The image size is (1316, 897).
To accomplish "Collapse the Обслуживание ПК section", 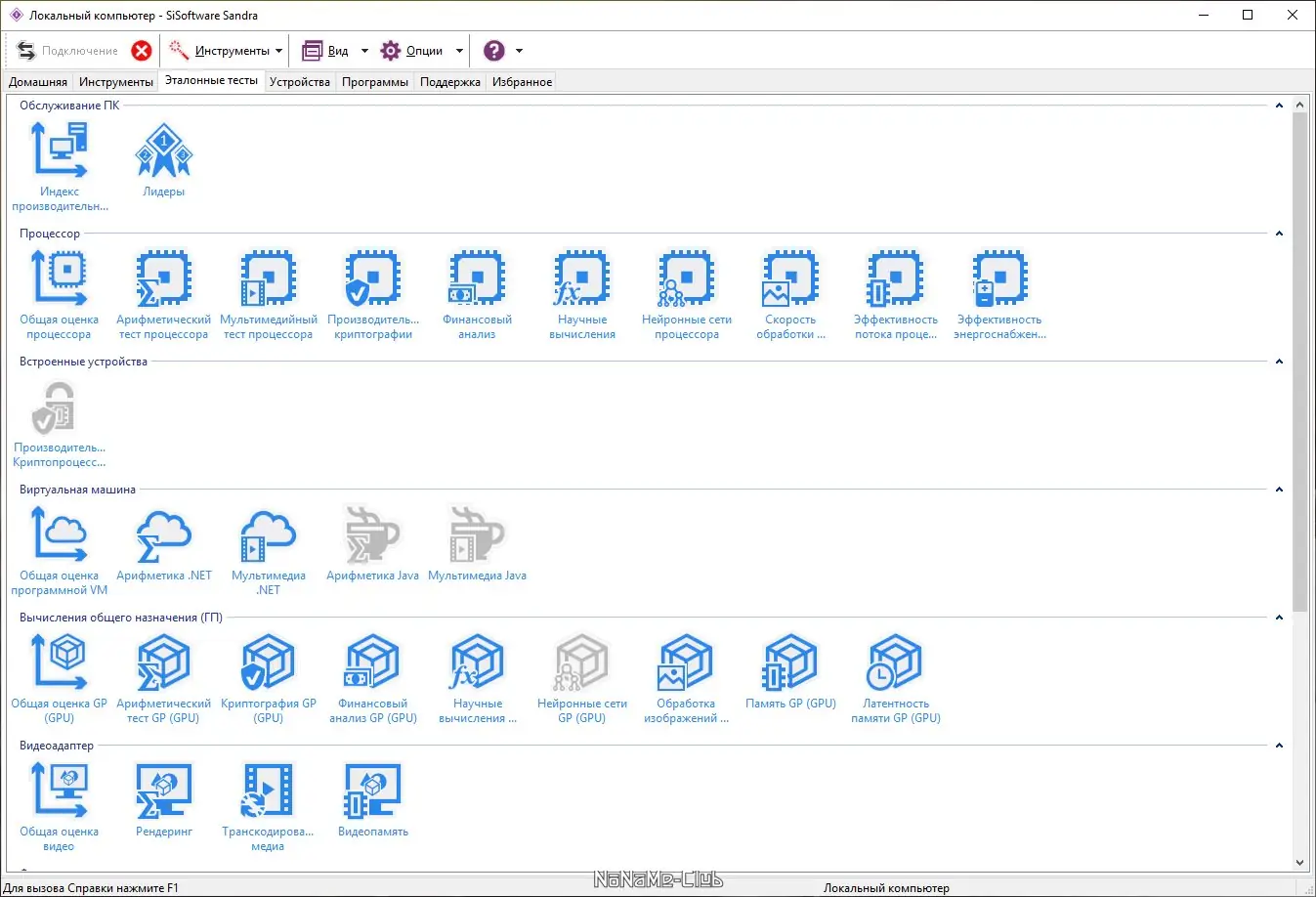I will 1279,106.
